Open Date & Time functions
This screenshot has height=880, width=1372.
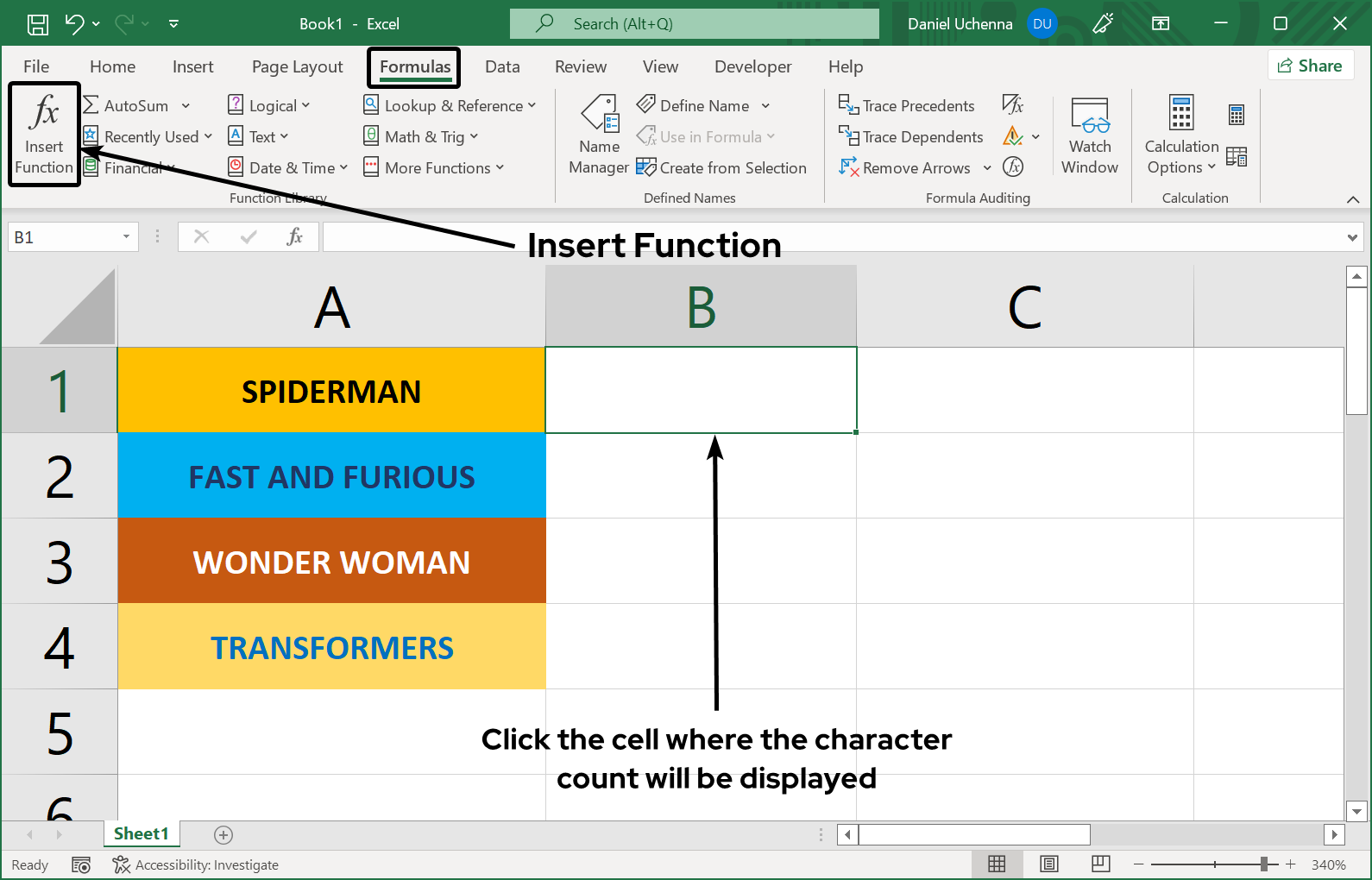click(x=287, y=168)
